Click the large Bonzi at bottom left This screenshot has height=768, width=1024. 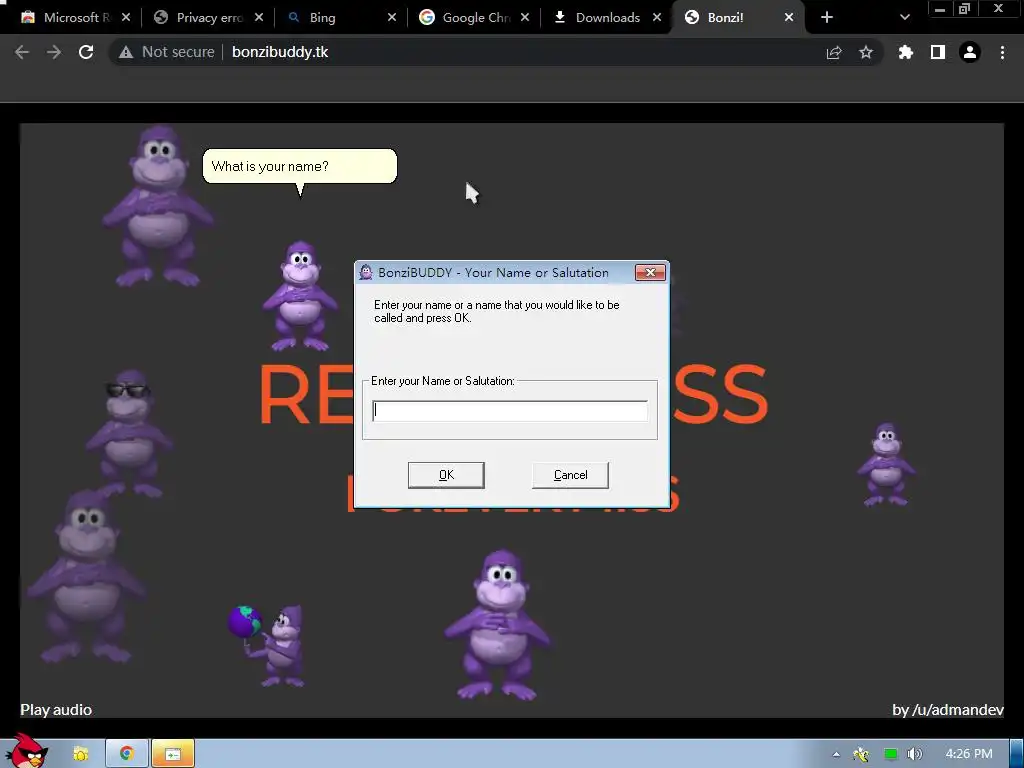[85, 576]
